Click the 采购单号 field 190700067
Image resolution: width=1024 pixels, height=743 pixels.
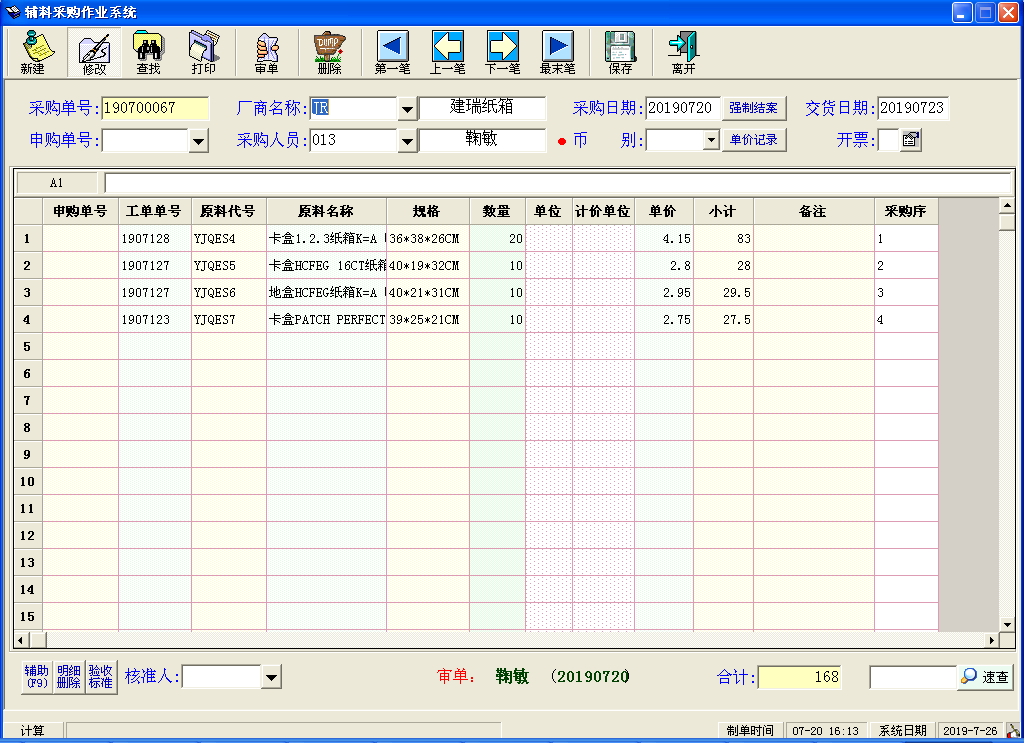[x=155, y=108]
